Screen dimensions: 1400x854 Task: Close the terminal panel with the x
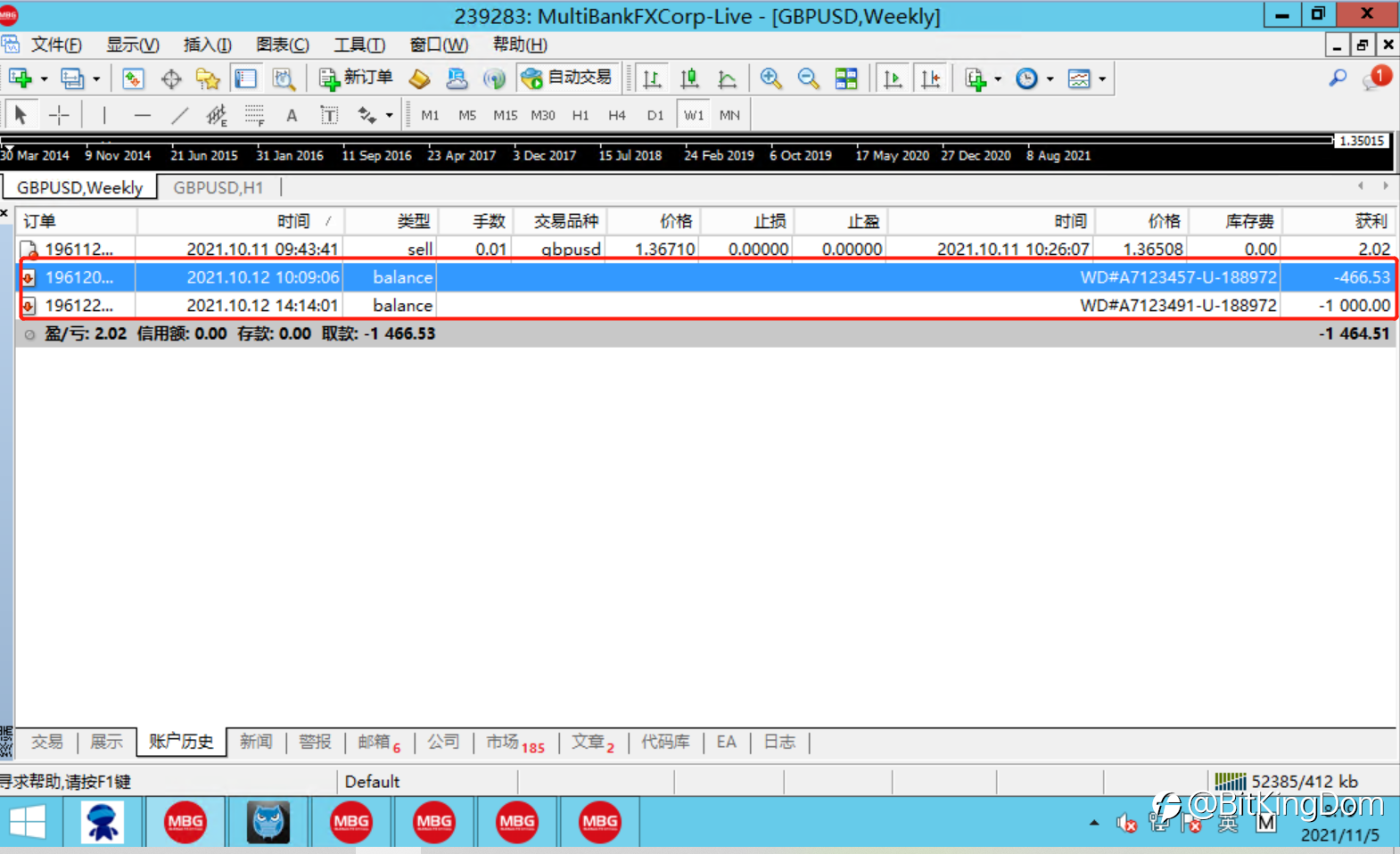[4, 213]
